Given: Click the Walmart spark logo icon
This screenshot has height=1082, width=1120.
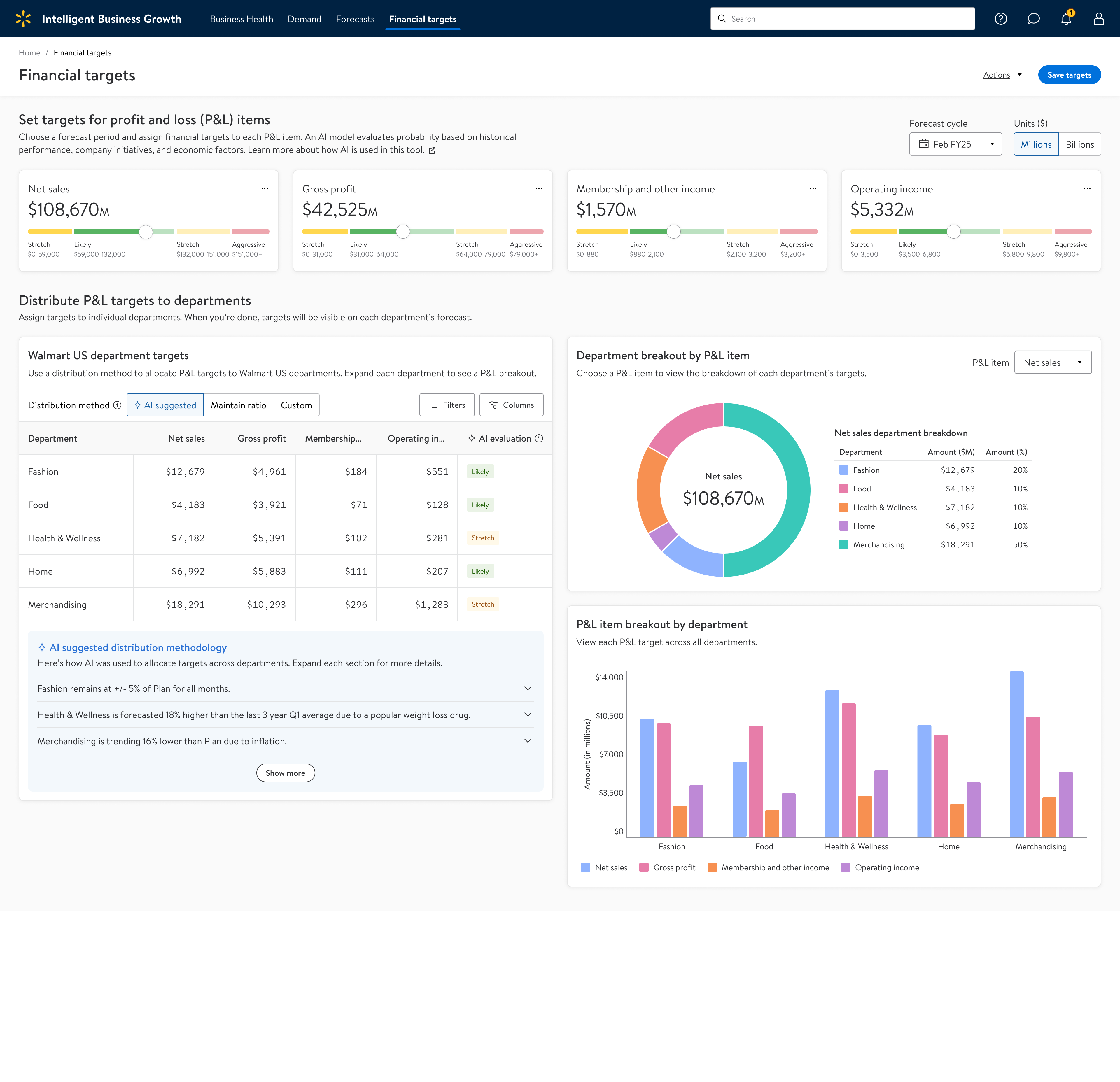Looking at the screenshot, I should 23,19.
